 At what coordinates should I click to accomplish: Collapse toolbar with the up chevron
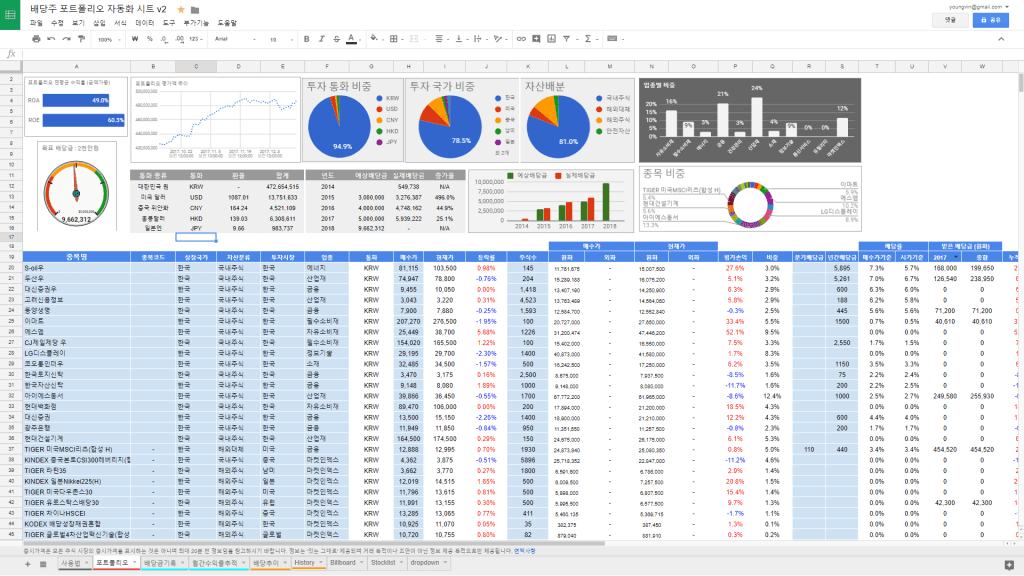[x=1001, y=39]
